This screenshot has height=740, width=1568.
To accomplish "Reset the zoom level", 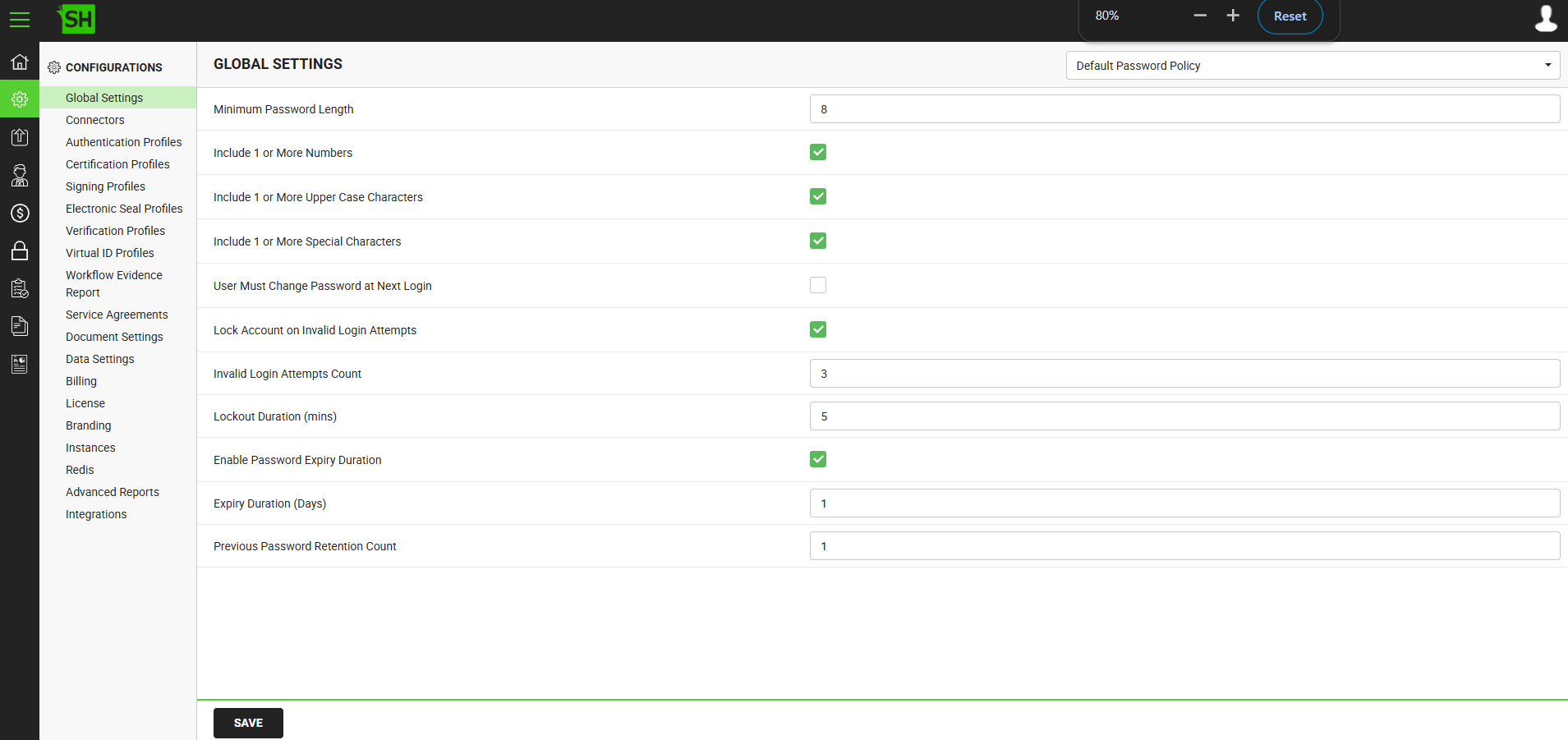I will pyautogui.click(x=1290, y=16).
